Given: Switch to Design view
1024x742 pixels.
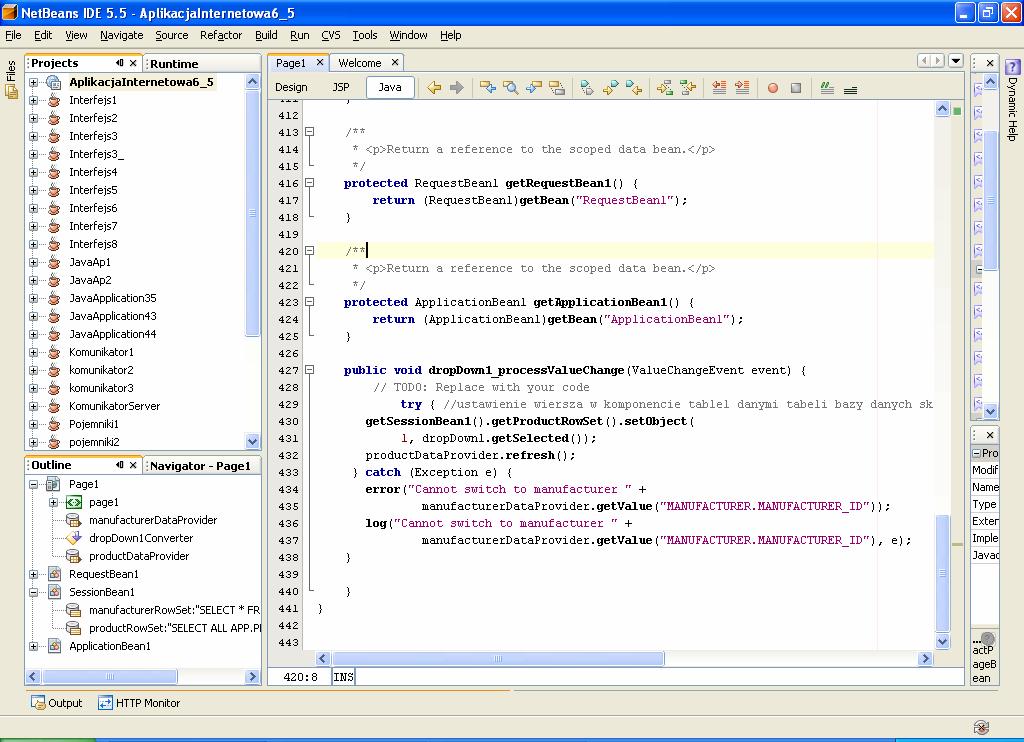Looking at the screenshot, I should point(291,87).
